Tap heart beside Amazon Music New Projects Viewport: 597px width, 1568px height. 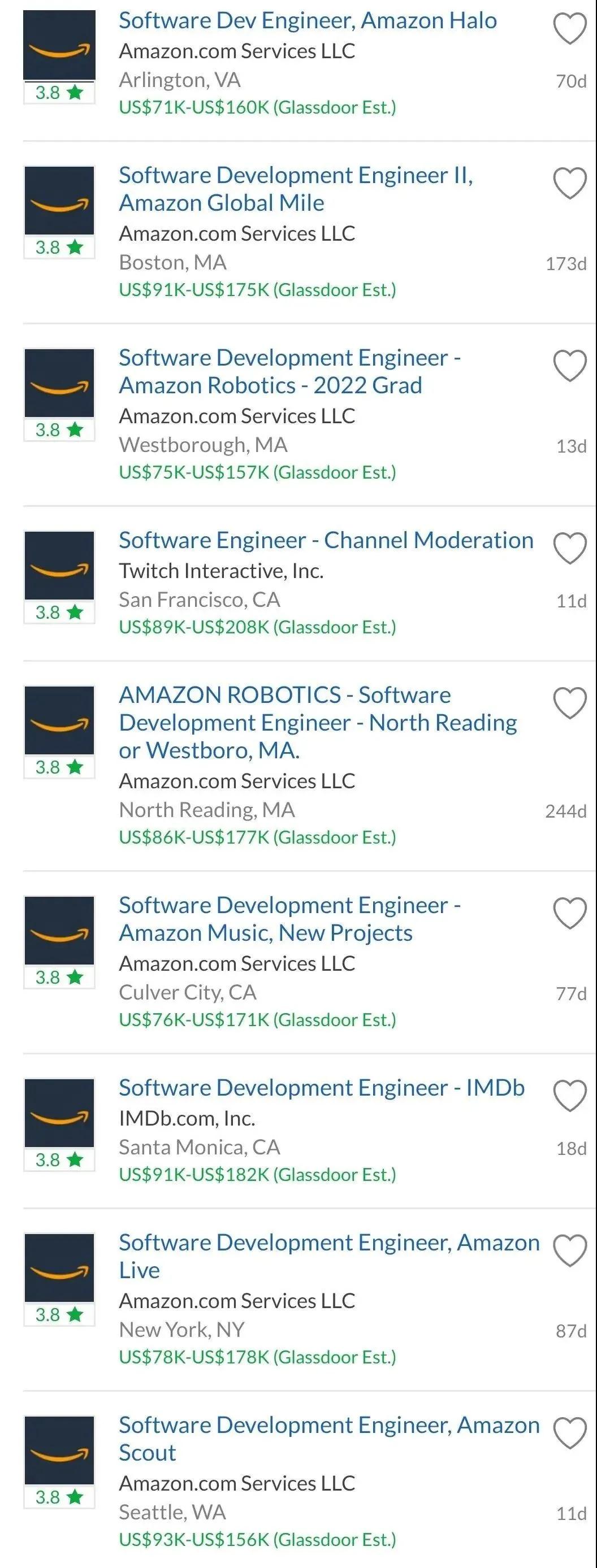point(570,913)
